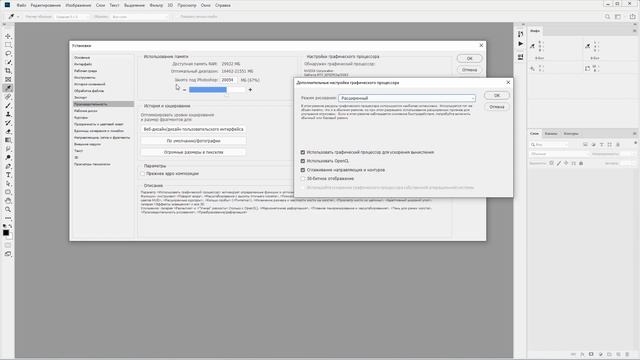Viewport: 640px width, 360px height.
Task: Open the Info panel menu icon
Action: tap(634, 31)
